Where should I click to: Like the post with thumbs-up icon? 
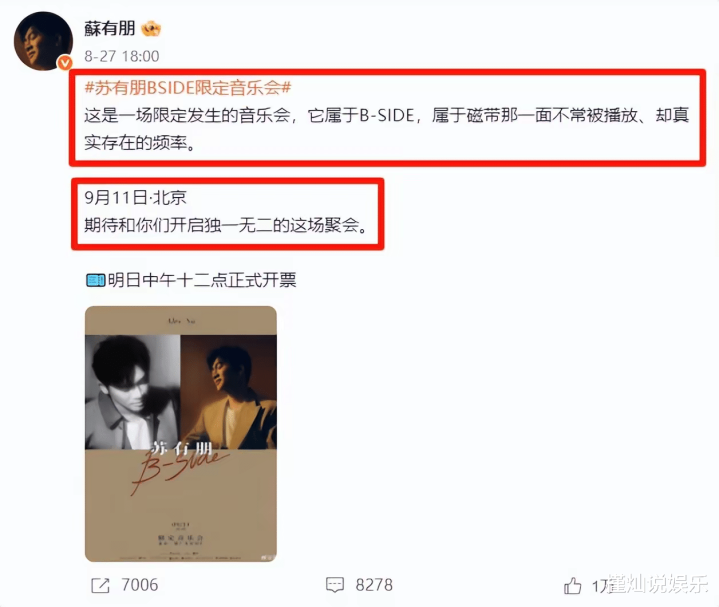(x=572, y=585)
